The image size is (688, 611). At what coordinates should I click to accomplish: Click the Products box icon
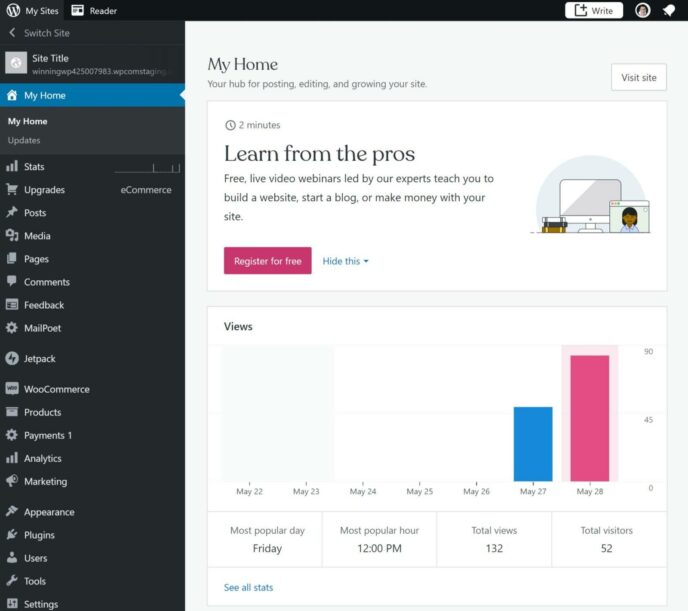(12, 412)
